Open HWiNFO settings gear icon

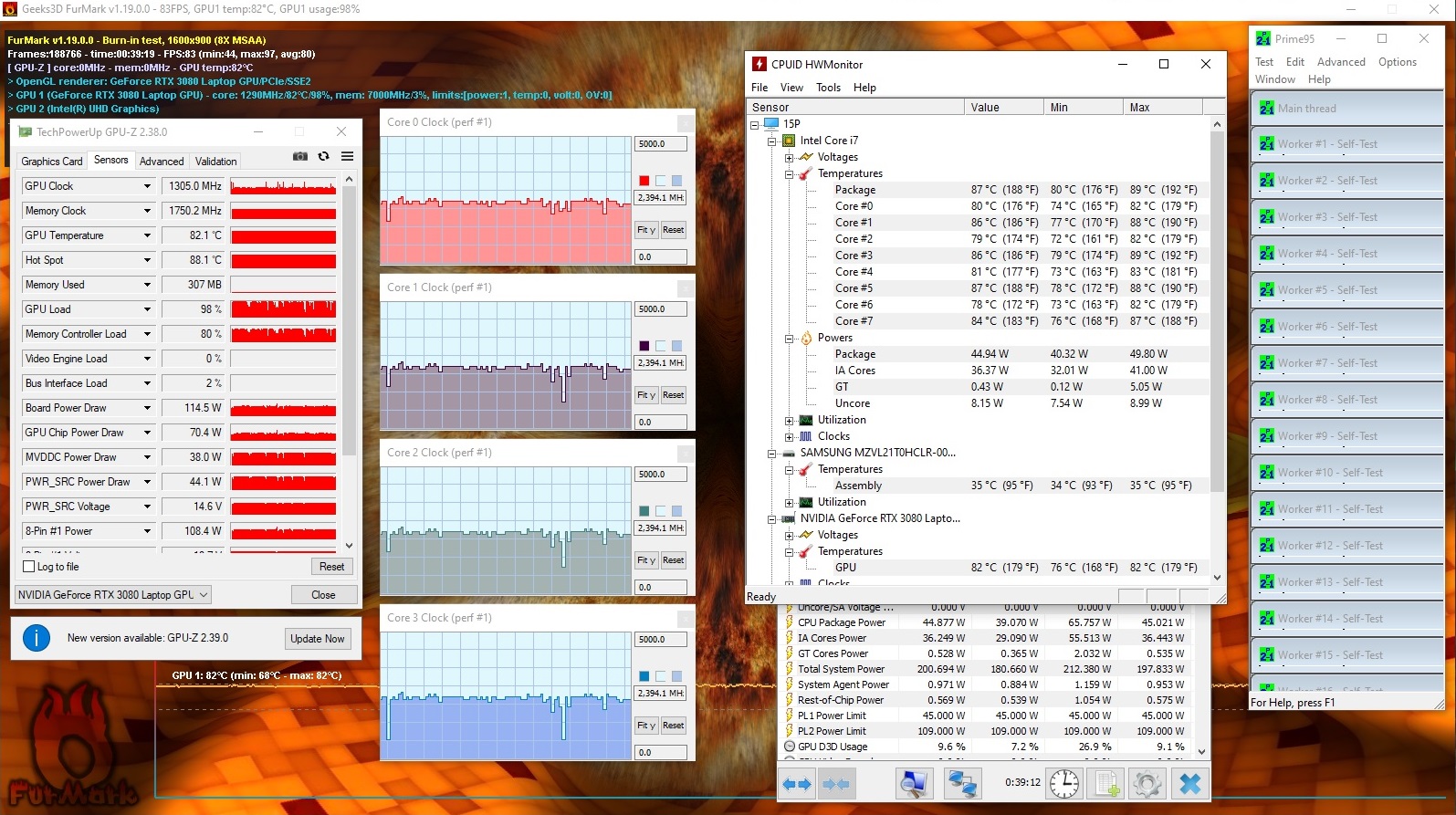[x=1147, y=783]
